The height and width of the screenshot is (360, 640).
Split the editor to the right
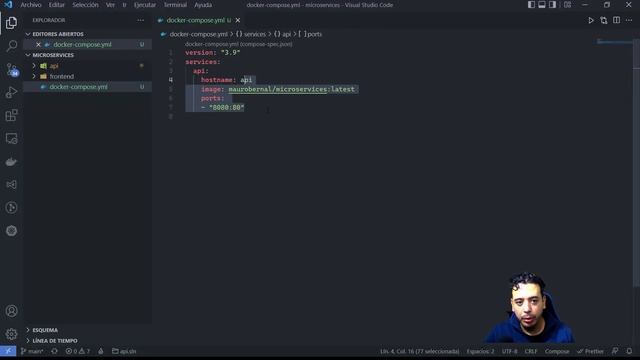click(x=616, y=20)
